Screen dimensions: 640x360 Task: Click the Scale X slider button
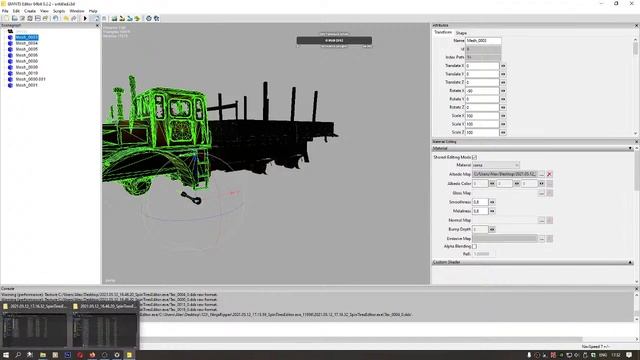pyautogui.click(x=503, y=116)
